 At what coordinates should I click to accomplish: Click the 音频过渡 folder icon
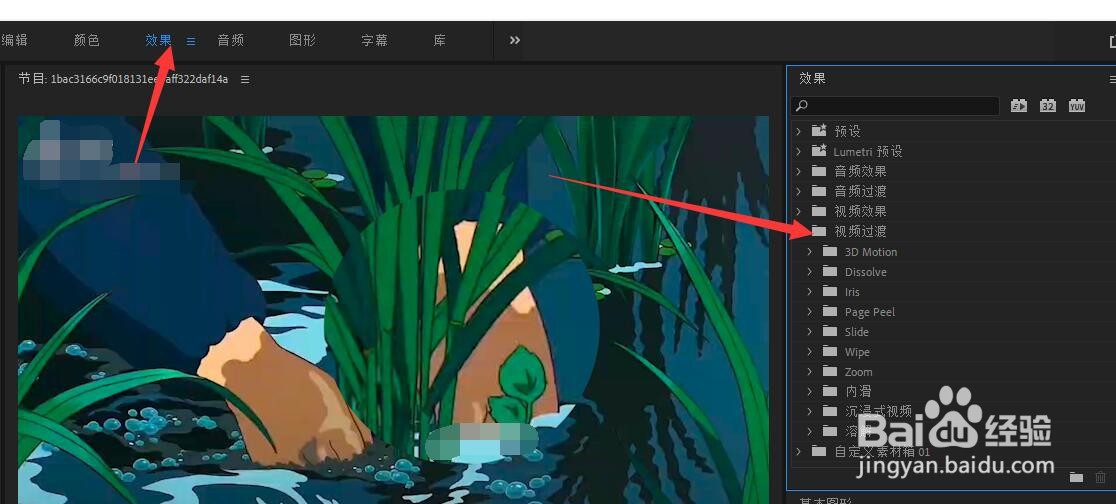(819, 191)
